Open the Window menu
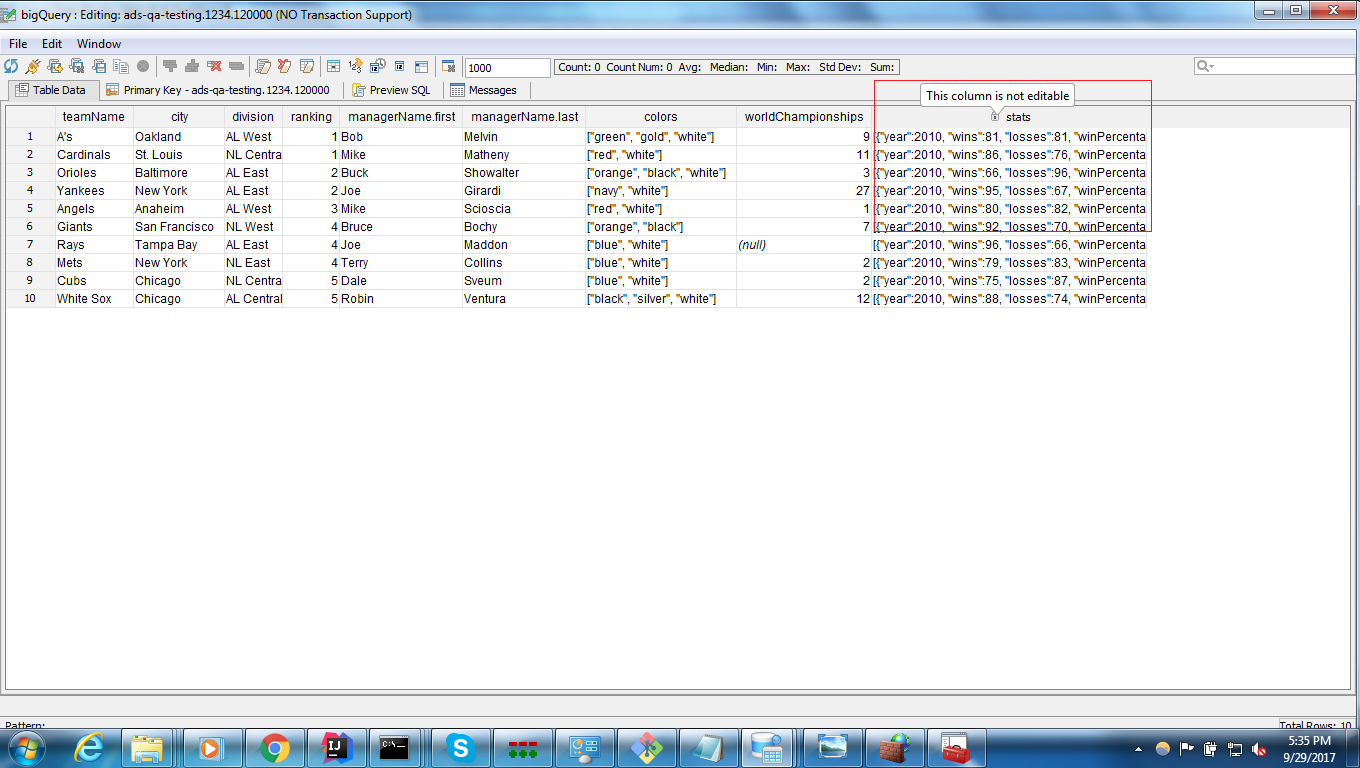Image resolution: width=1360 pixels, height=768 pixels. (x=99, y=44)
